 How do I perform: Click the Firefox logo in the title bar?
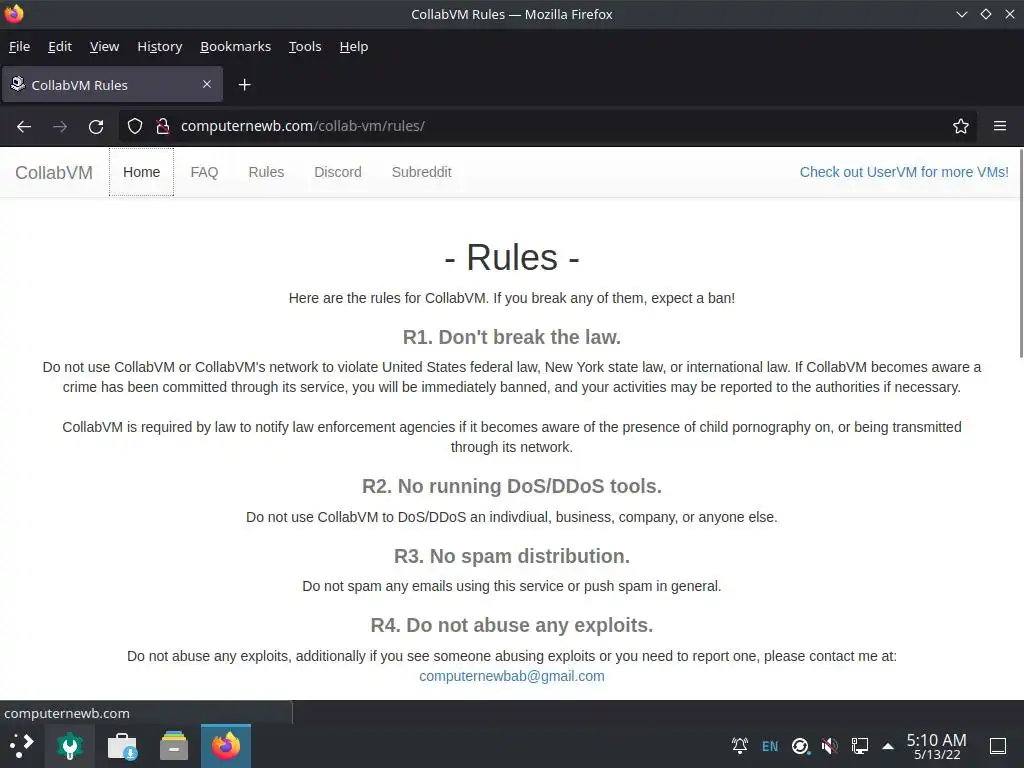click(x=14, y=14)
